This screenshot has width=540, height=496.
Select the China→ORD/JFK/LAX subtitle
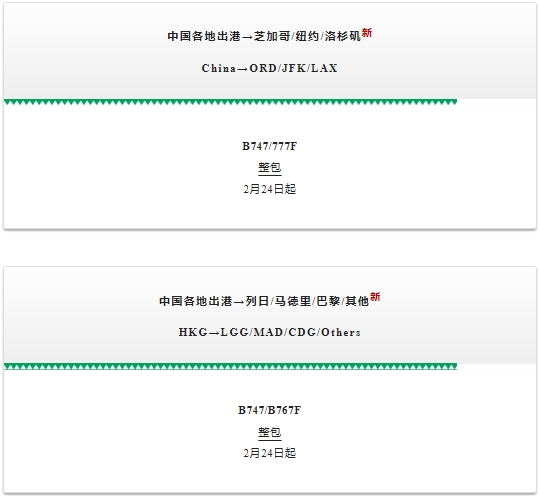(270, 68)
